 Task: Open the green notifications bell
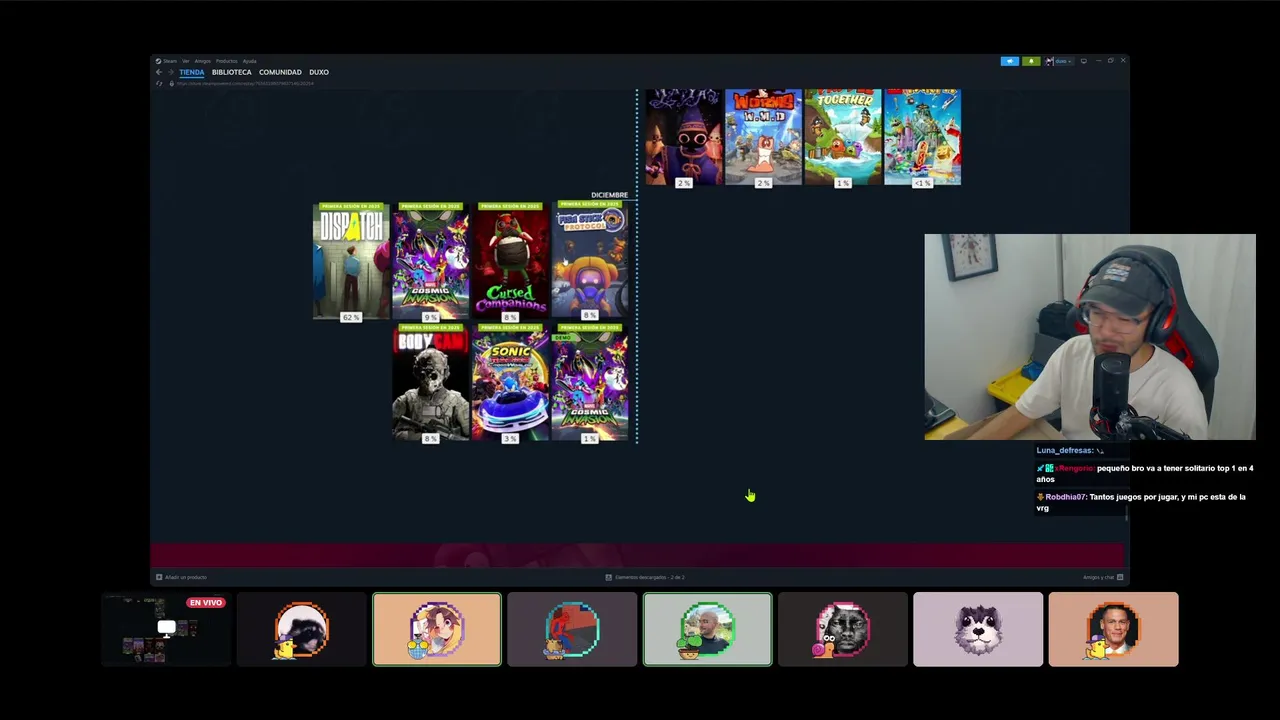(x=1031, y=61)
